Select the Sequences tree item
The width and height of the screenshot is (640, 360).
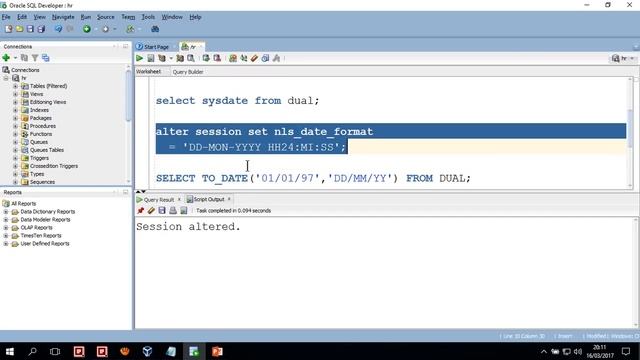click(x=42, y=182)
